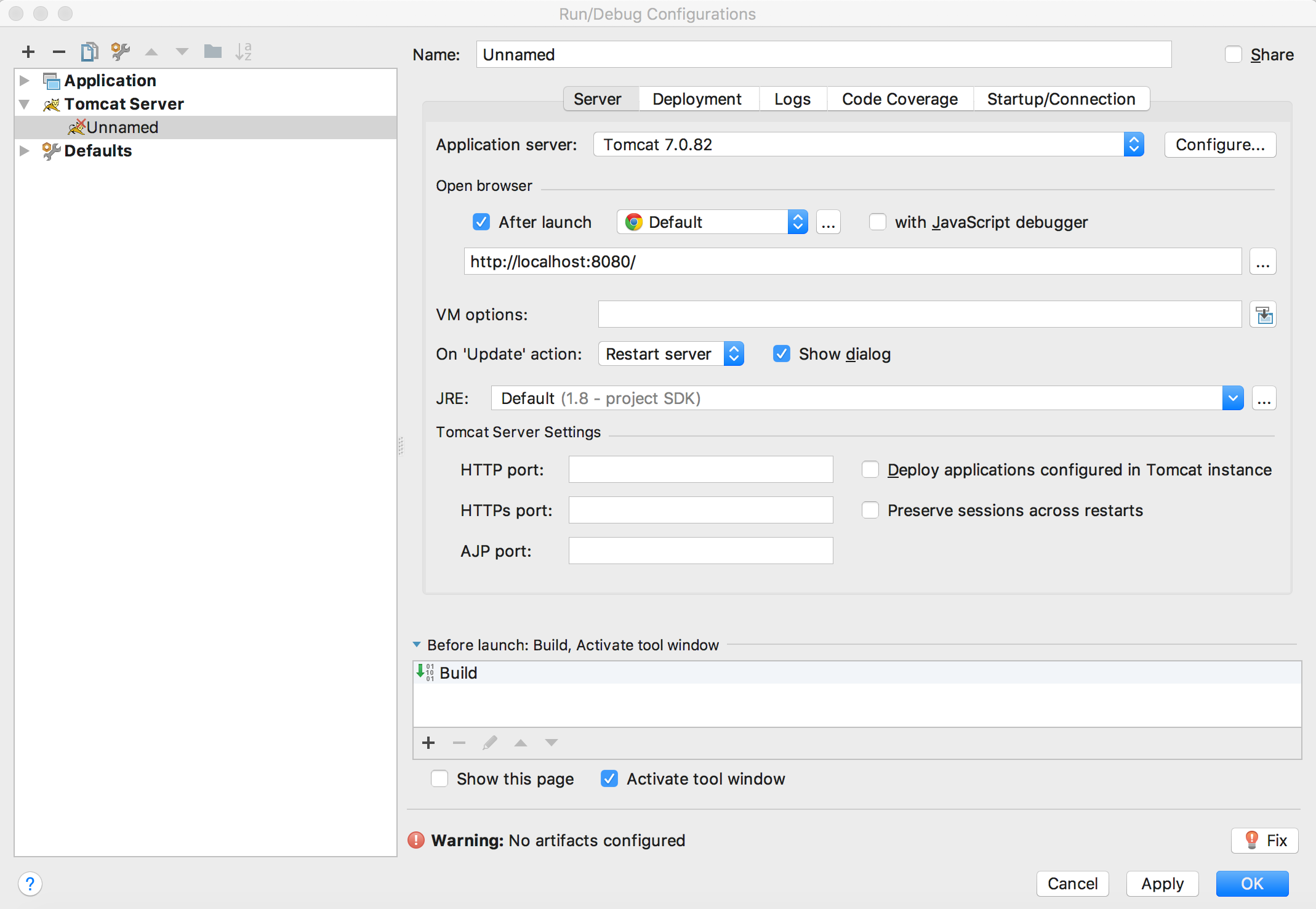
Task: Click the Chrome icon in the browser dropdown
Action: (633, 222)
